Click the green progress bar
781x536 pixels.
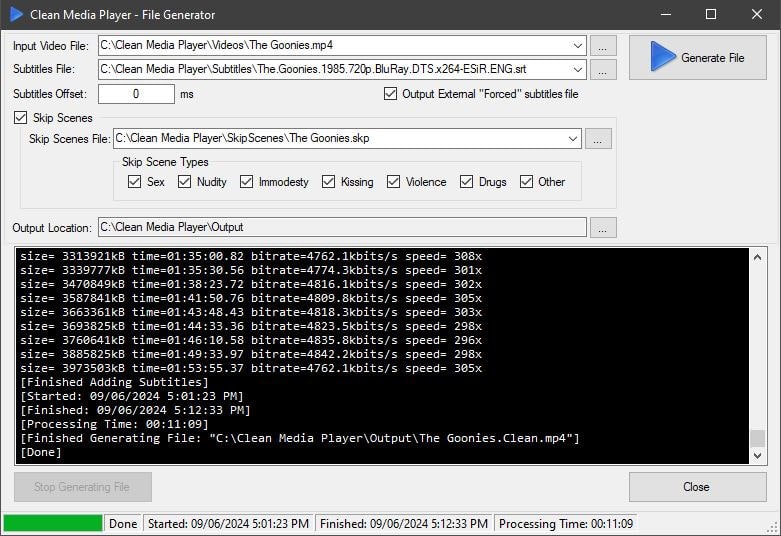53,523
